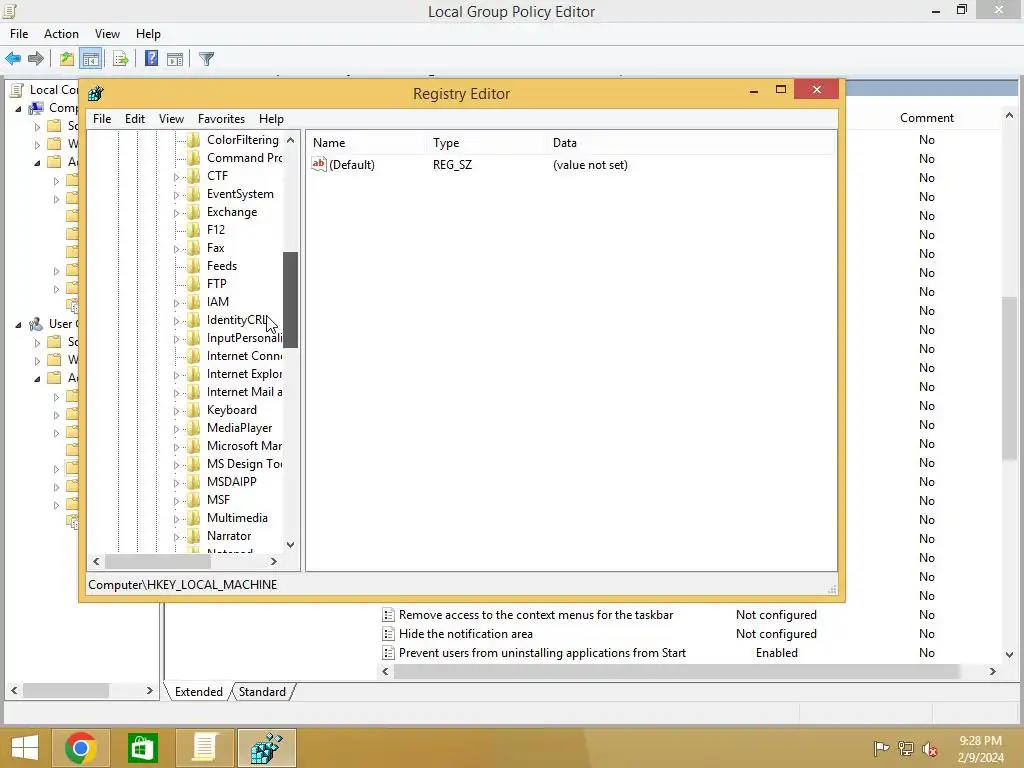Click the Back arrow in Group Policy toolbar
Viewport: 1024px width, 768px height.
click(13, 59)
